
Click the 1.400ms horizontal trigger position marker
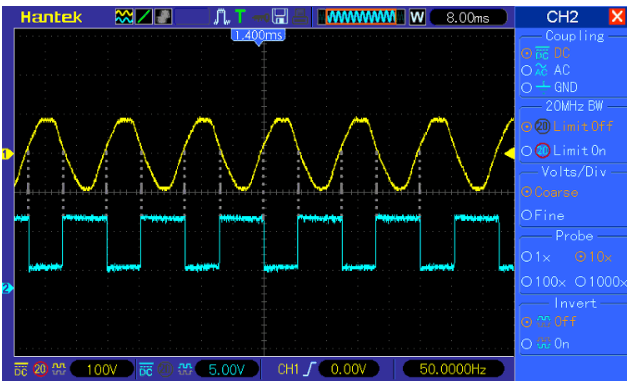coord(258,36)
